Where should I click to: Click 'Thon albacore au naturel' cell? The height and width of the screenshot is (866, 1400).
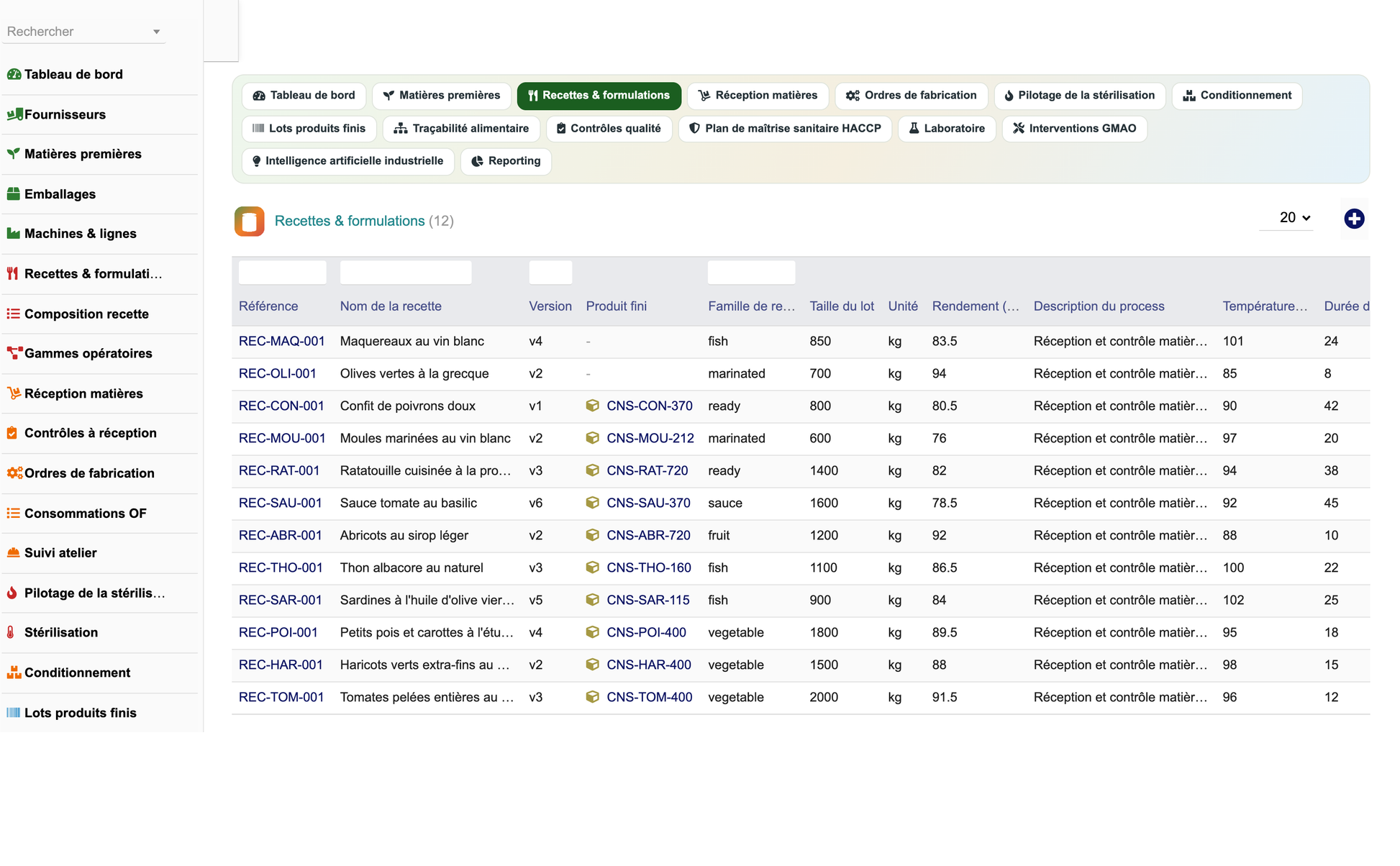(x=412, y=568)
